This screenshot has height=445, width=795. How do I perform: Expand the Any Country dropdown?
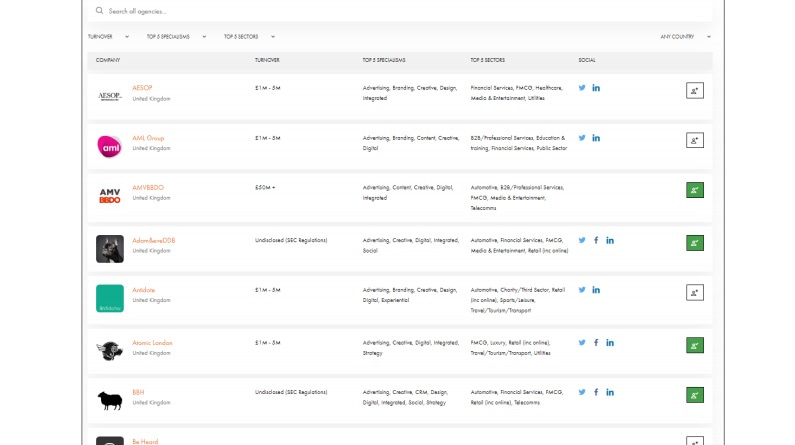point(685,36)
